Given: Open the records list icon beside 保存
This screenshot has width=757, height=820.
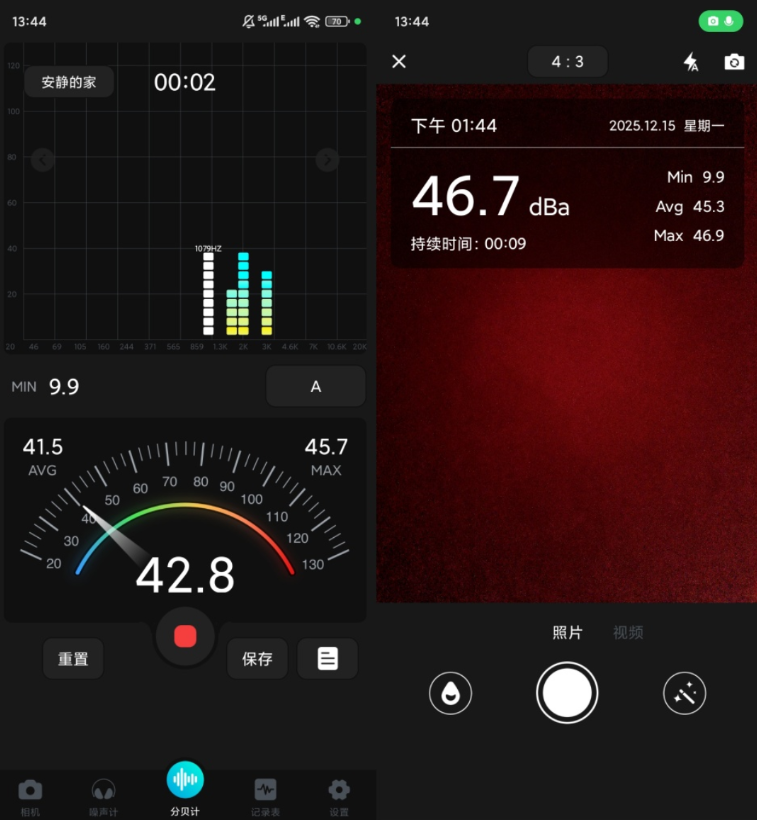Looking at the screenshot, I should pyautogui.click(x=327, y=659).
